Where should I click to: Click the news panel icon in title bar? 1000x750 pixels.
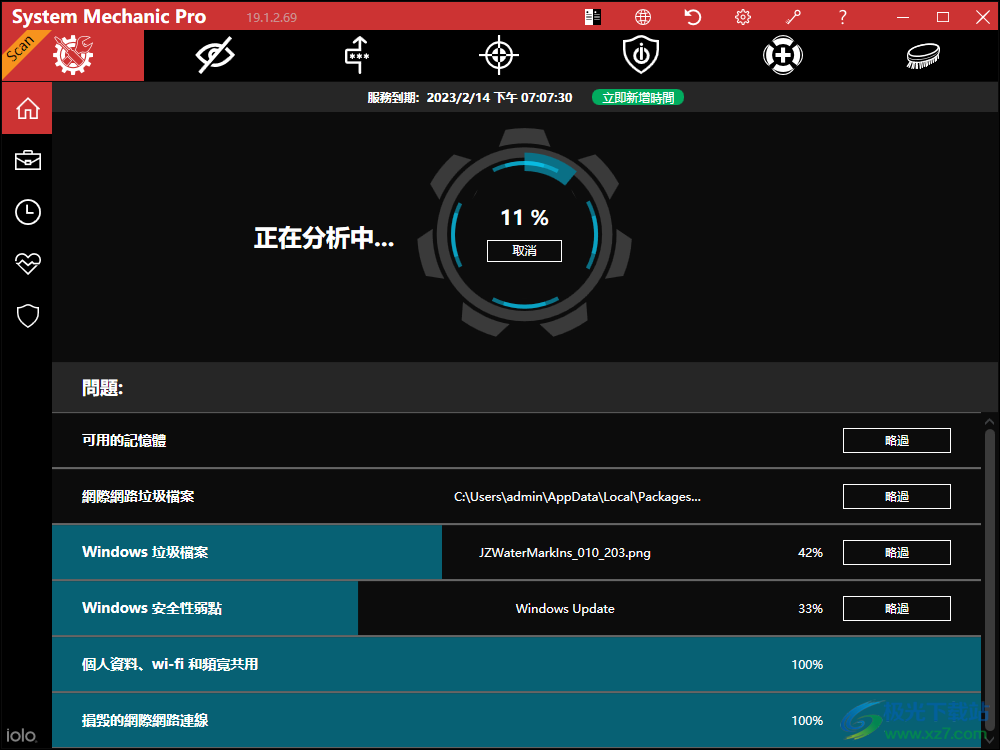point(592,17)
